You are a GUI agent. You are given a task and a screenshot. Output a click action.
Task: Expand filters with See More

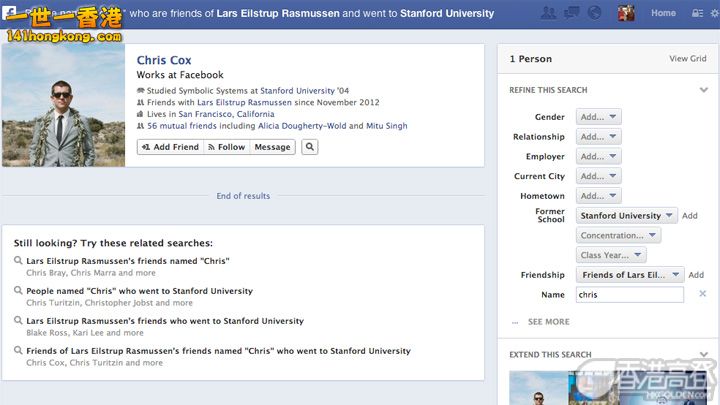pyautogui.click(x=548, y=322)
